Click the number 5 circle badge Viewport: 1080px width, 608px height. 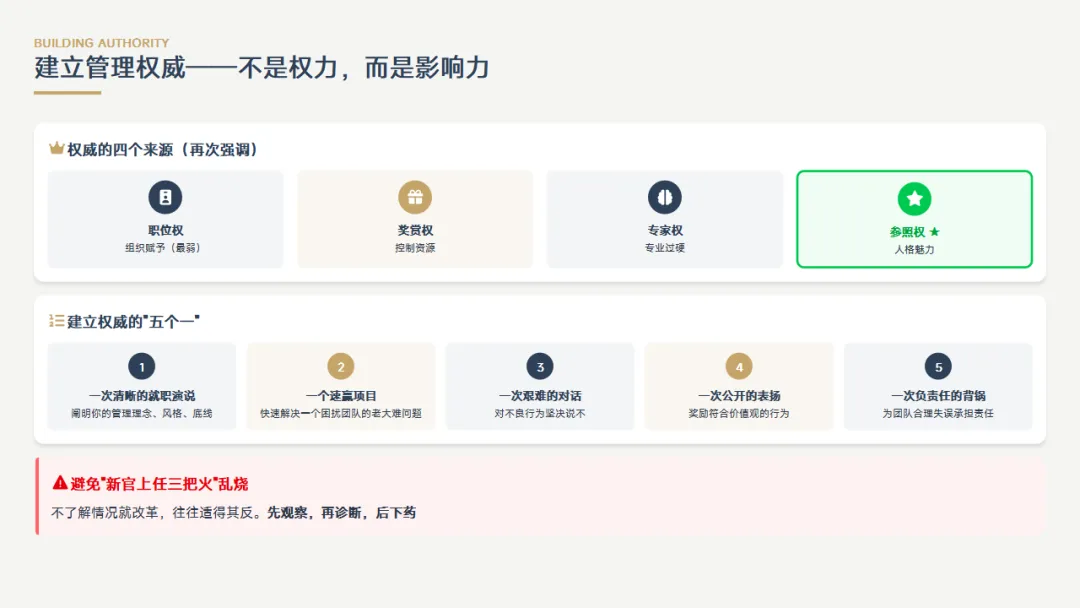[x=938, y=366]
